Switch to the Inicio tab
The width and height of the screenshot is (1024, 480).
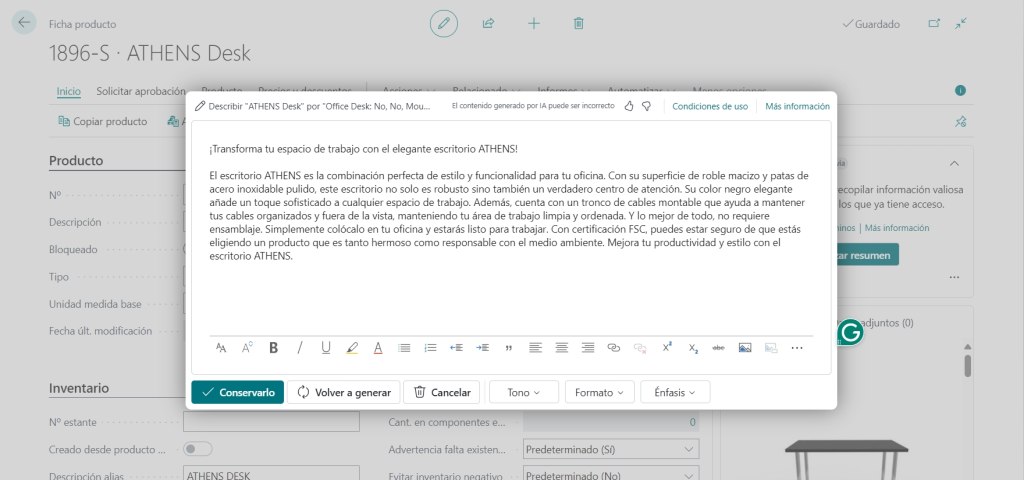tap(69, 91)
